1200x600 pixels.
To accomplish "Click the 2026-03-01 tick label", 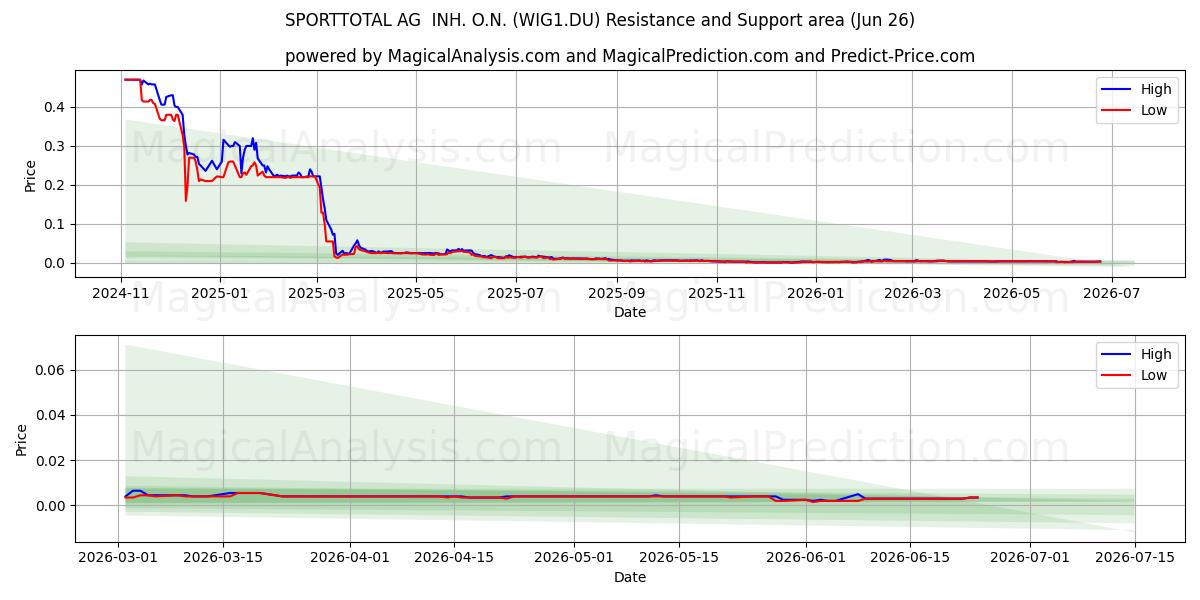I will [119, 558].
